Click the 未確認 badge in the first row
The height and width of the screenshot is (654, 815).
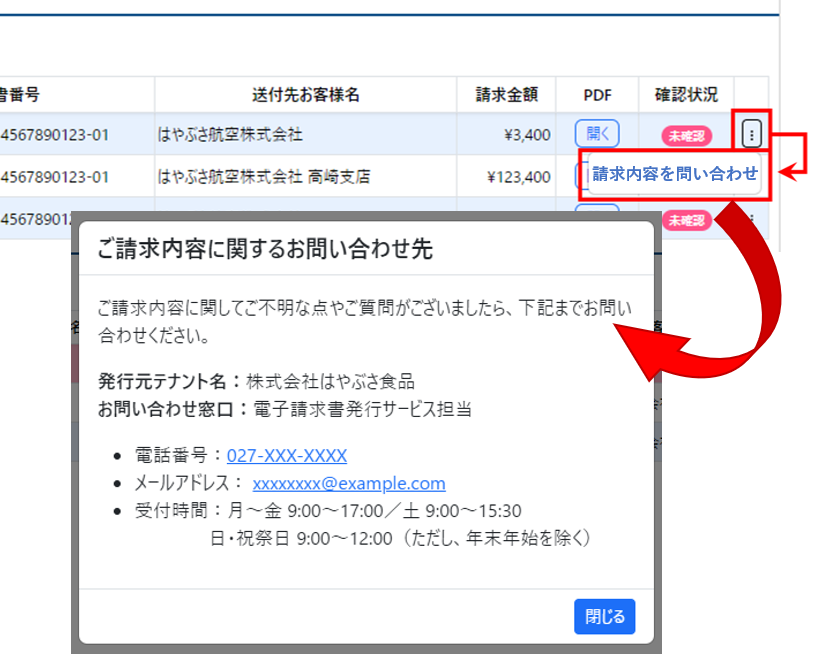pos(687,135)
